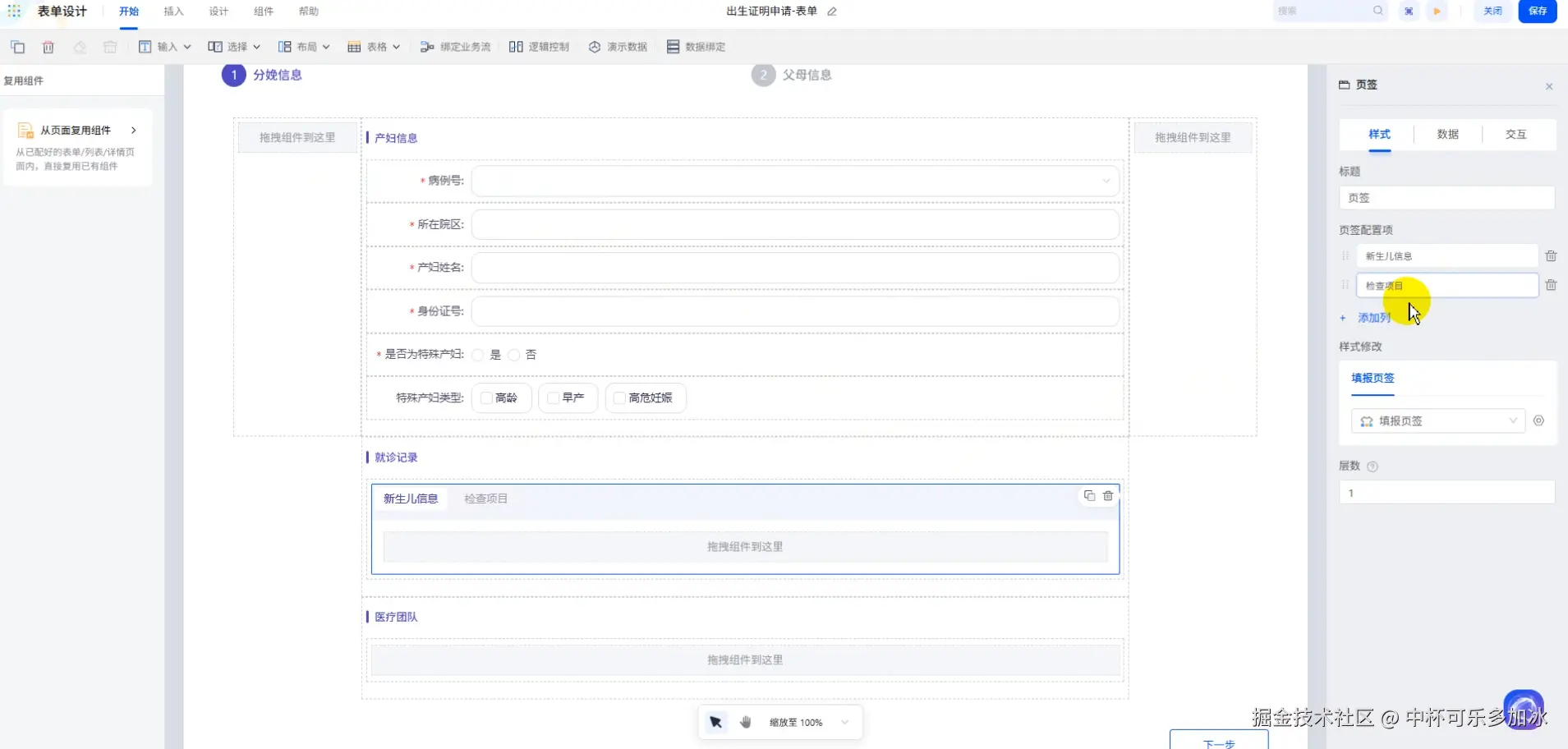Screen dimensions: 1568x749
Task: Open the 输入 dropdown in toolbar
Action: coord(164,47)
